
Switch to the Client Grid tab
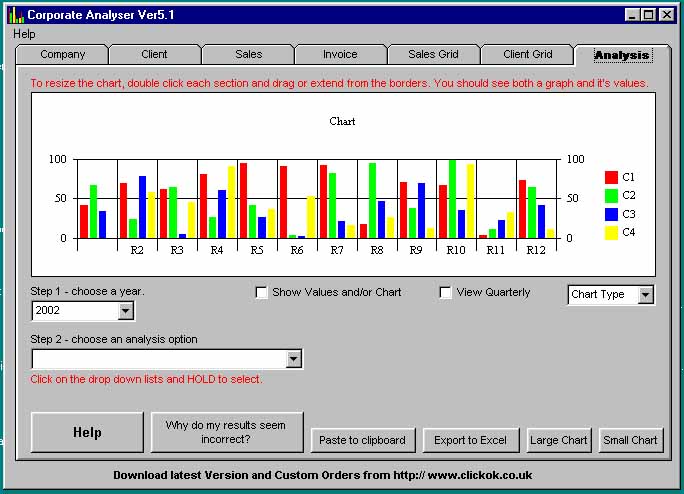(527, 55)
